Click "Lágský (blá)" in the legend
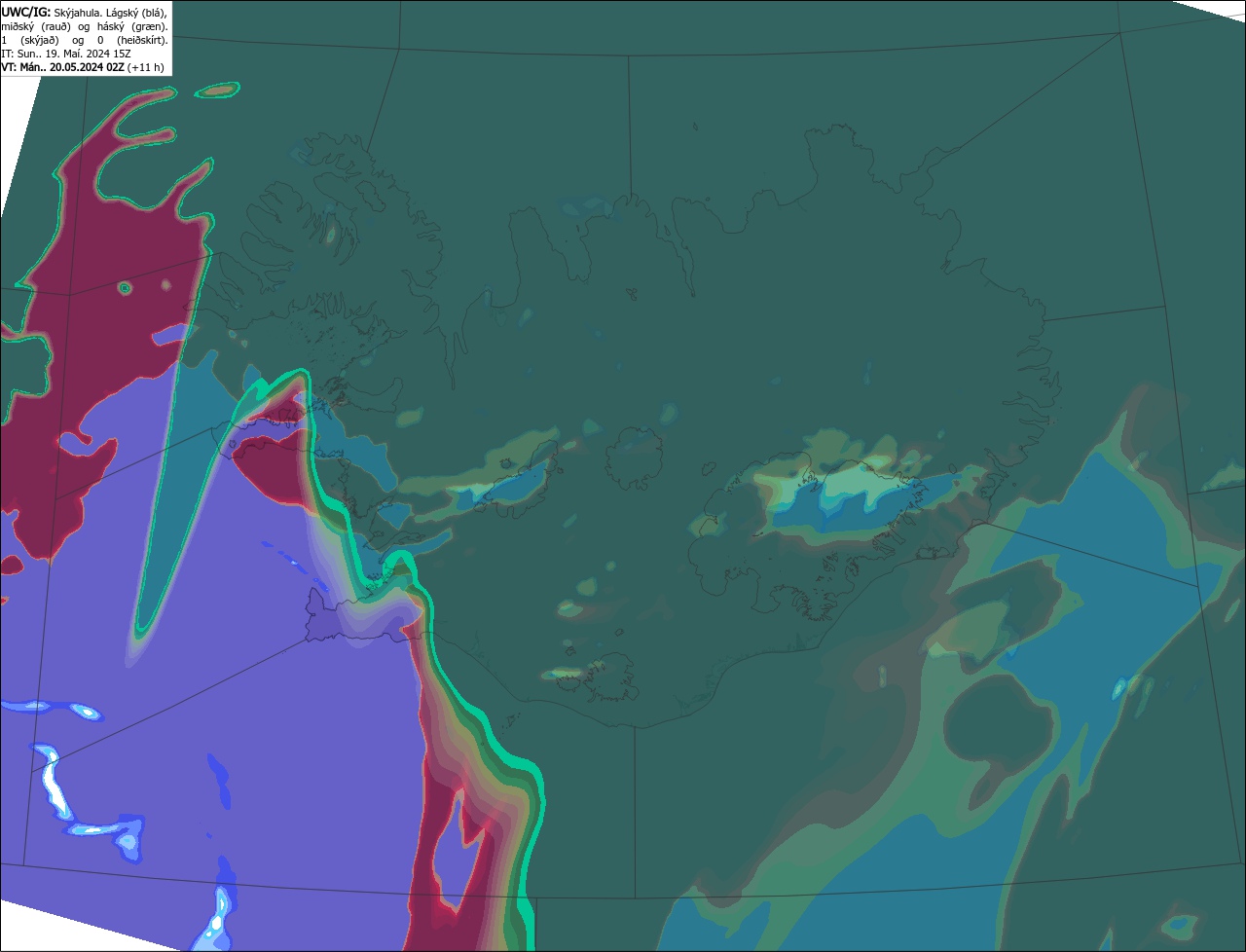Viewport: 1246px width, 952px height. (x=136, y=14)
